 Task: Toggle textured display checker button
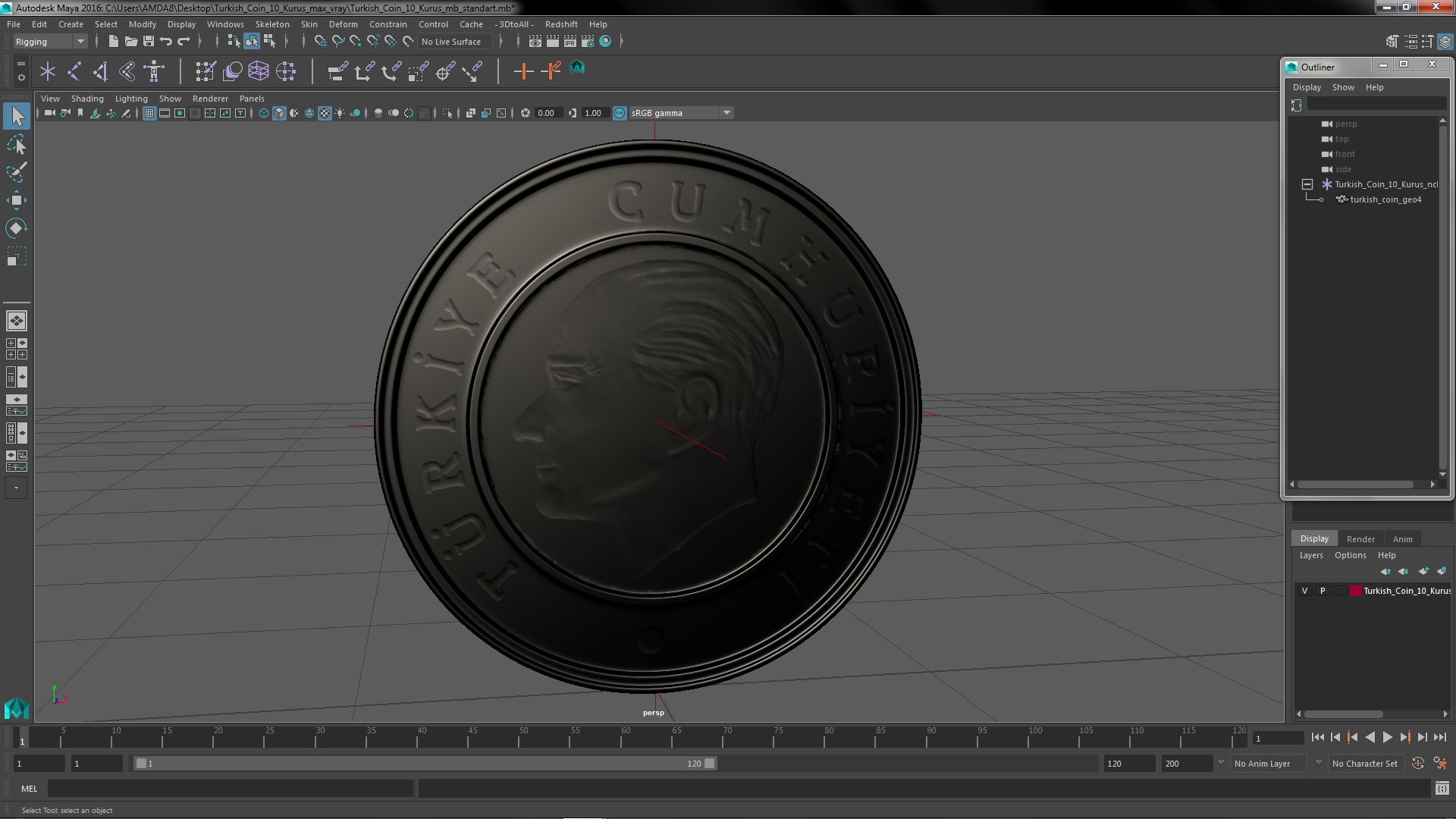[x=325, y=113]
